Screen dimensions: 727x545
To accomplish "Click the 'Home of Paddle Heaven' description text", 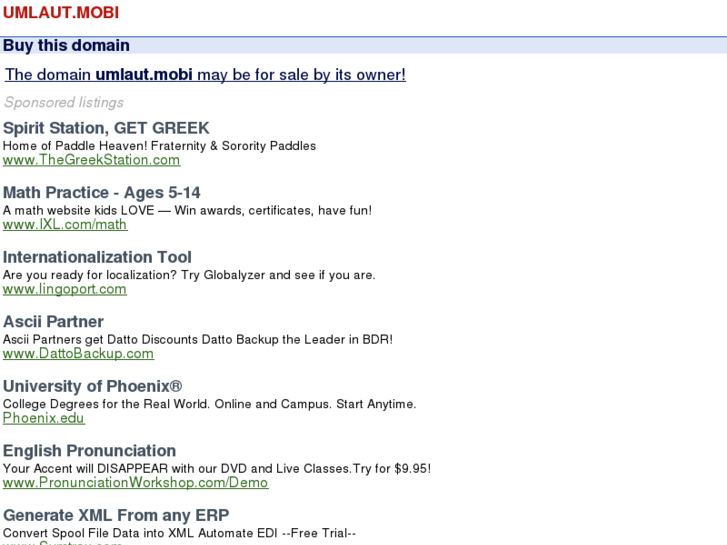I will click(x=159, y=146).
